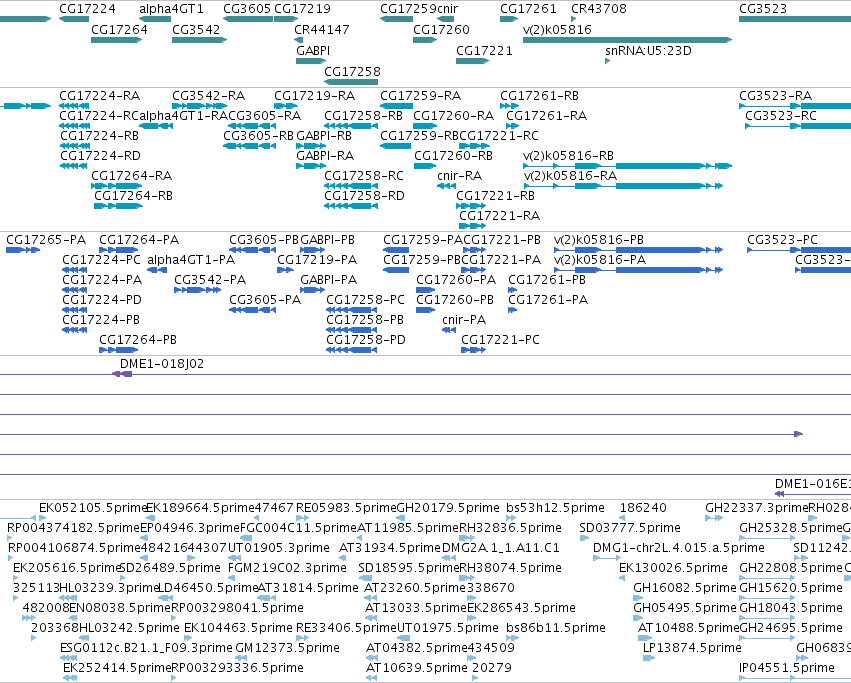Viewport: 851px width, 683px height.
Task: Click protein v(2)k05816-PB label
Action: (x=599, y=239)
